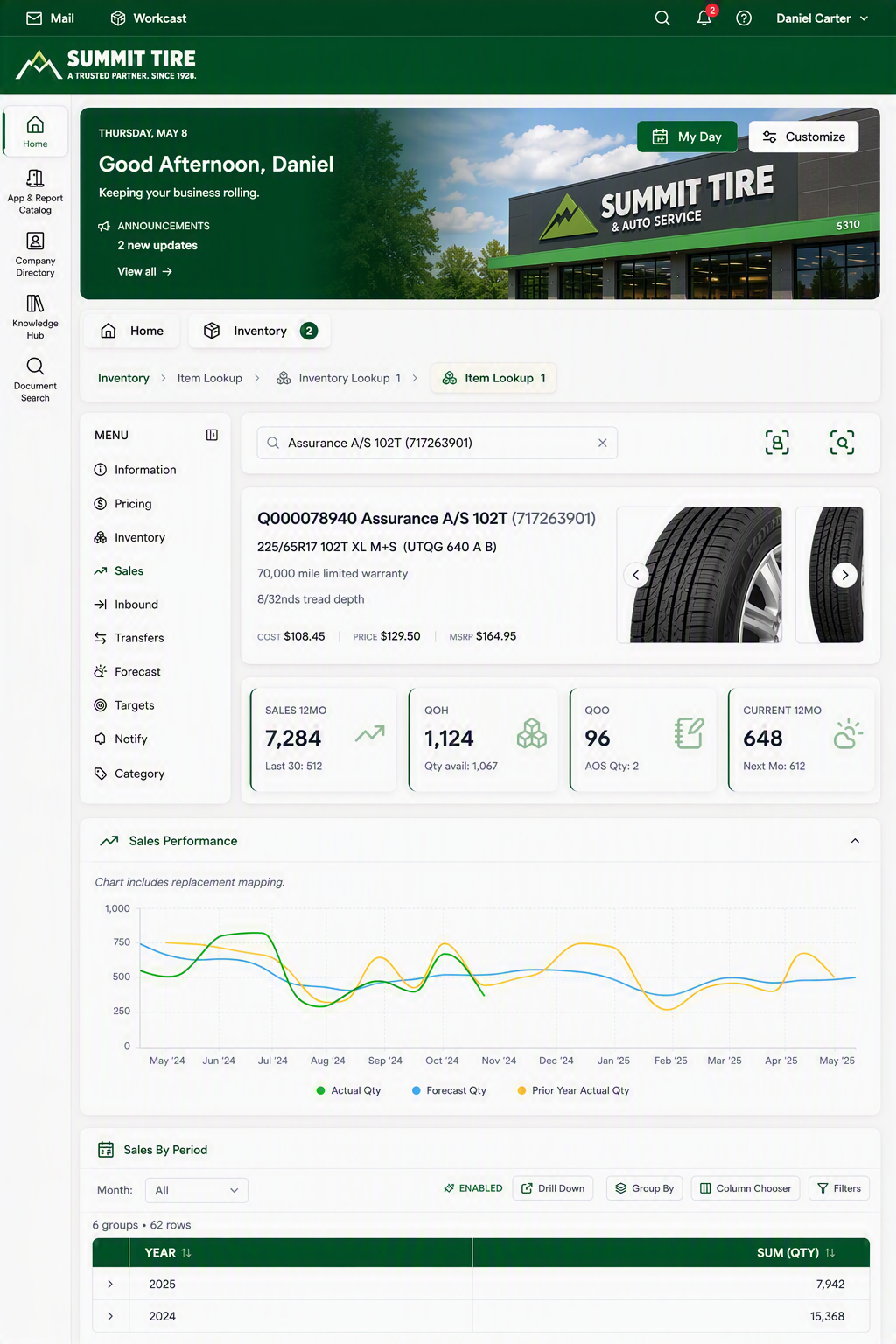Open Targets in the side menu
Image resolution: width=896 pixels, height=1344 pixels.
click(123, 705)
